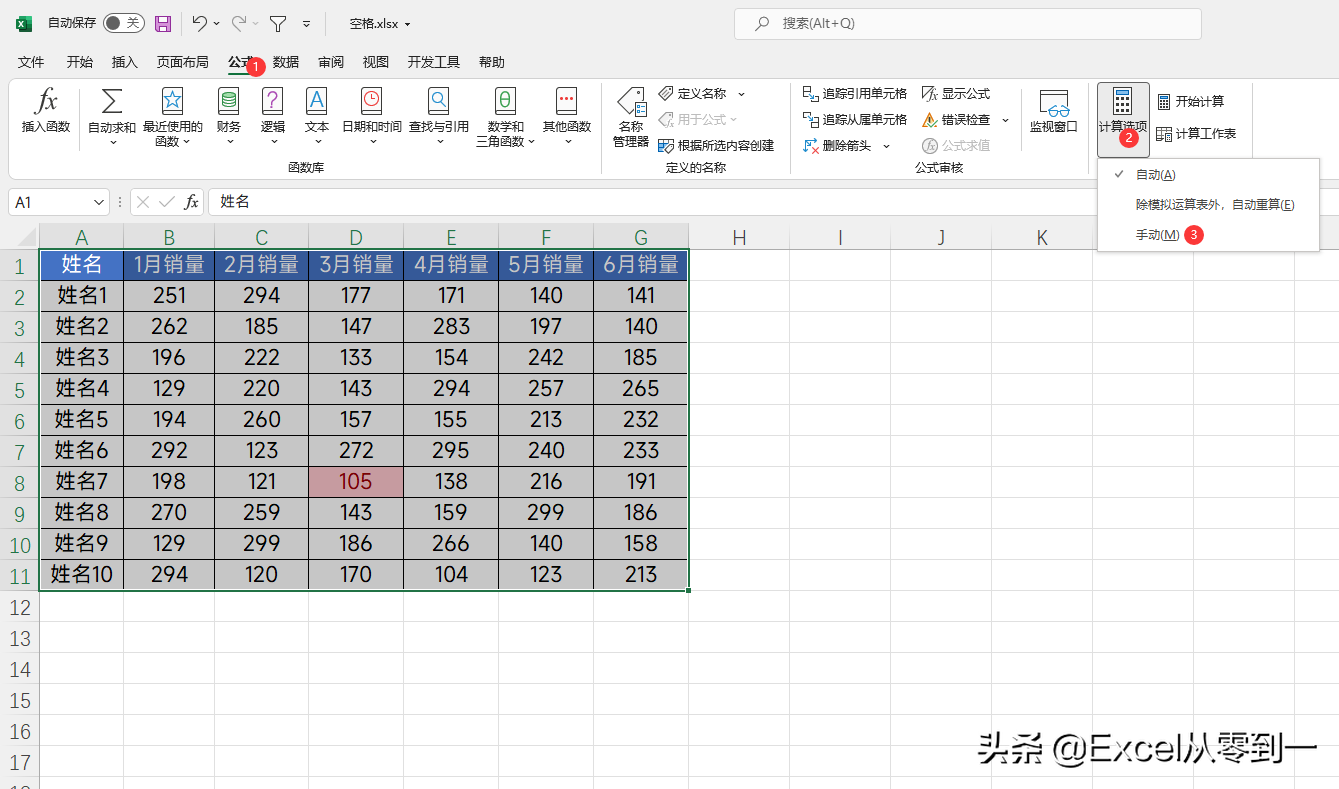Expand the 错误检查 dropdown arrow
1339x789 pixels.
click(1005, 120)
